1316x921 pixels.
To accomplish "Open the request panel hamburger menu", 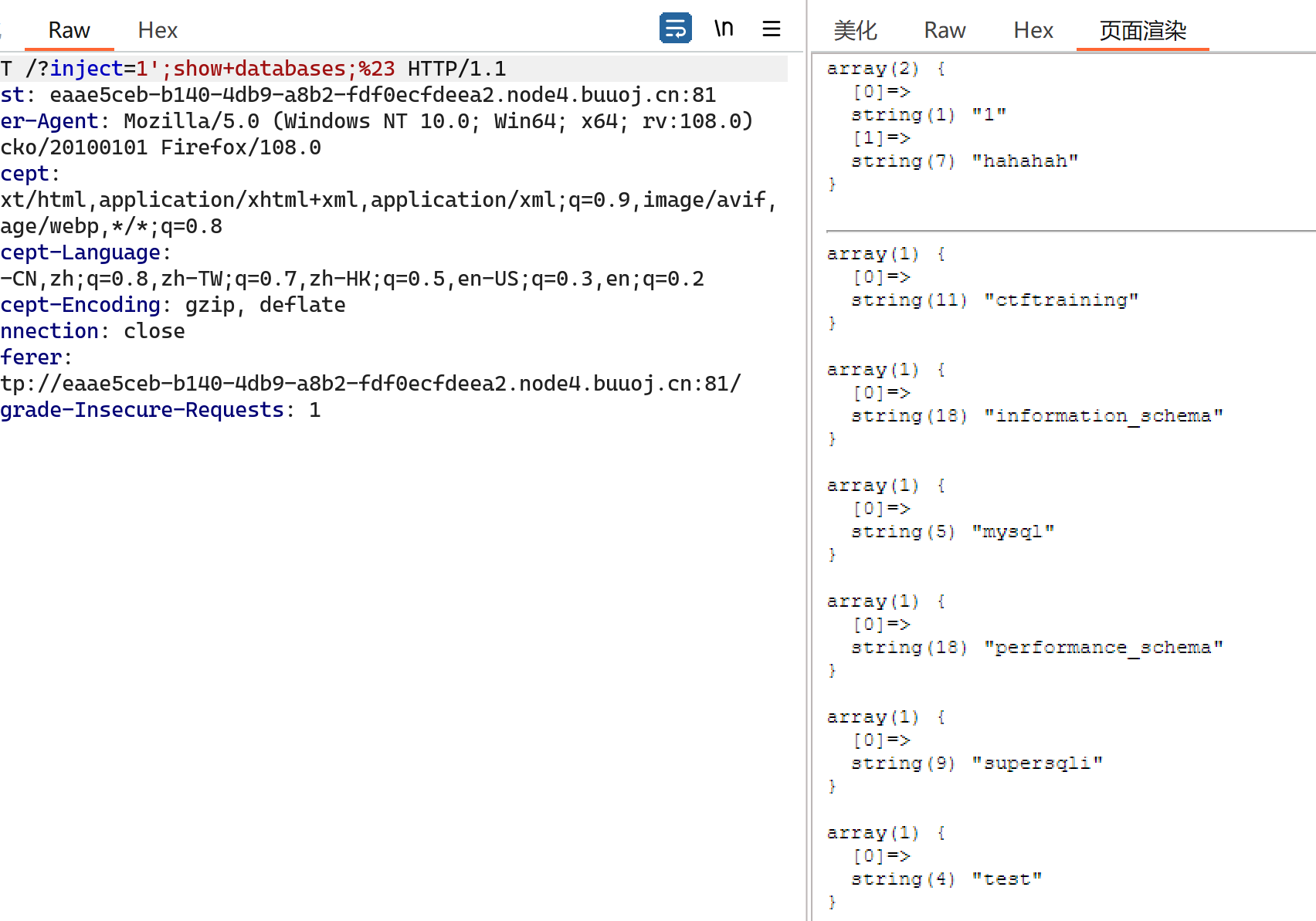I will click(772, 29).
